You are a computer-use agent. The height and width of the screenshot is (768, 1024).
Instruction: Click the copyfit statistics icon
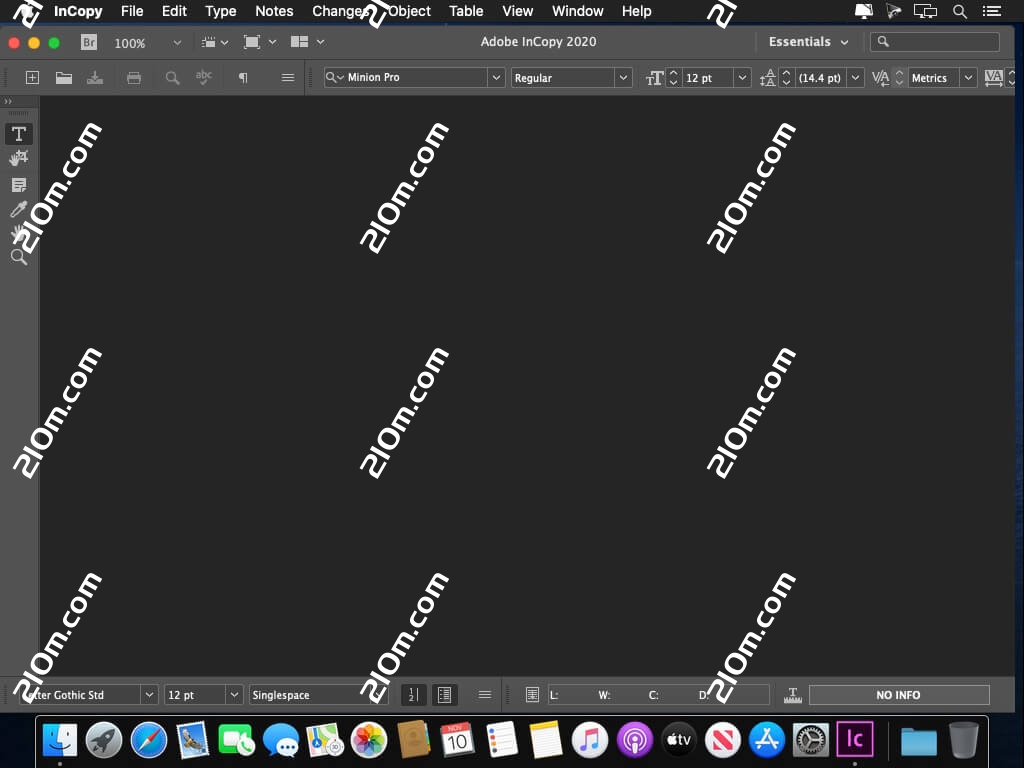pyautogui.click(x=532, y=695)
